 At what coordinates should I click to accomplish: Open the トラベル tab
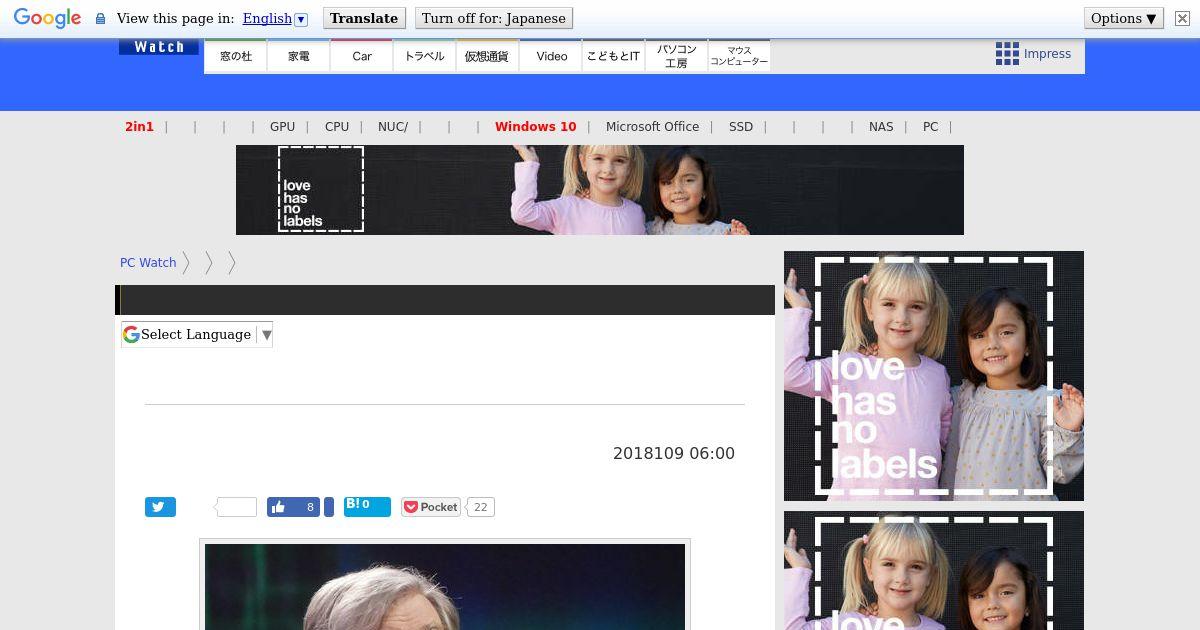coord(424,56)
